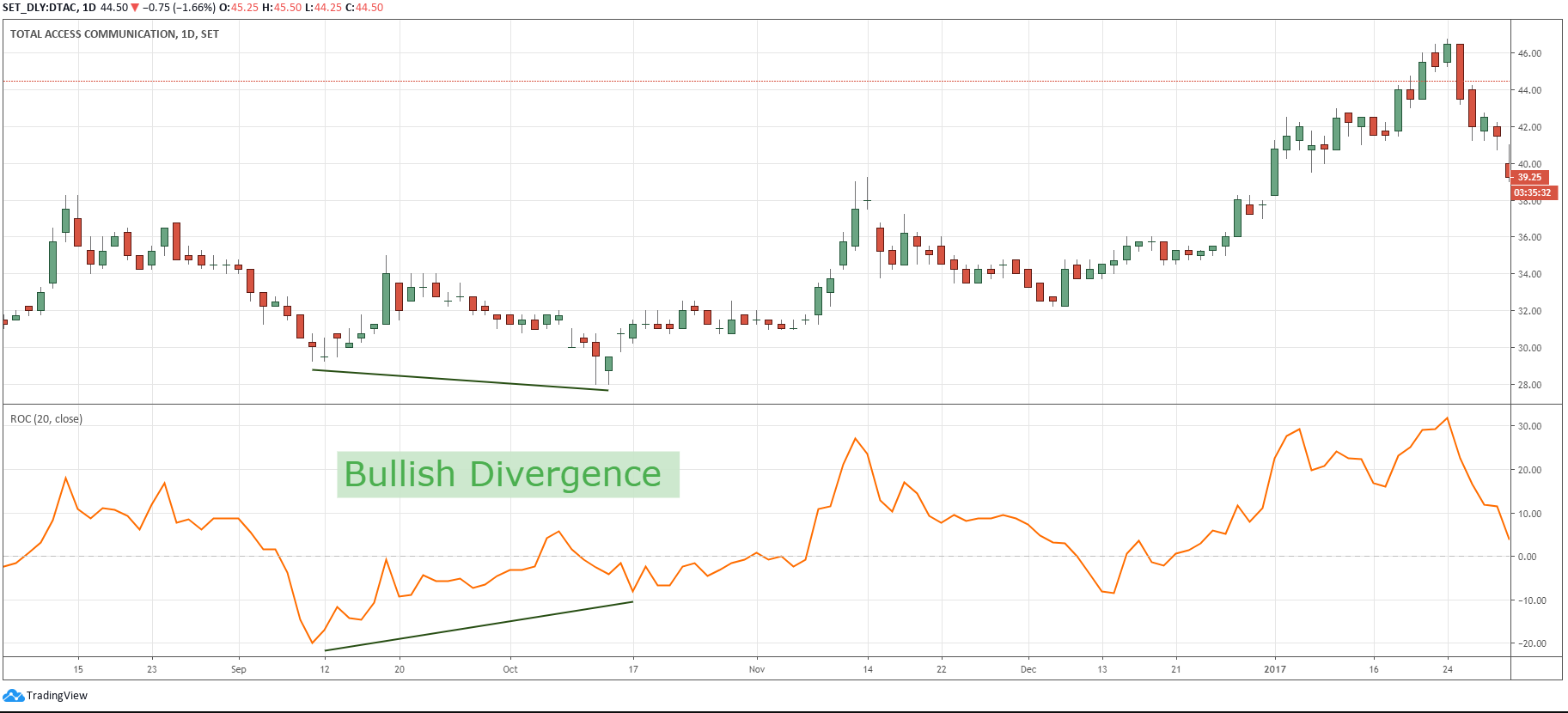Click the Sep label on the date axis

(x=239, y=669)
